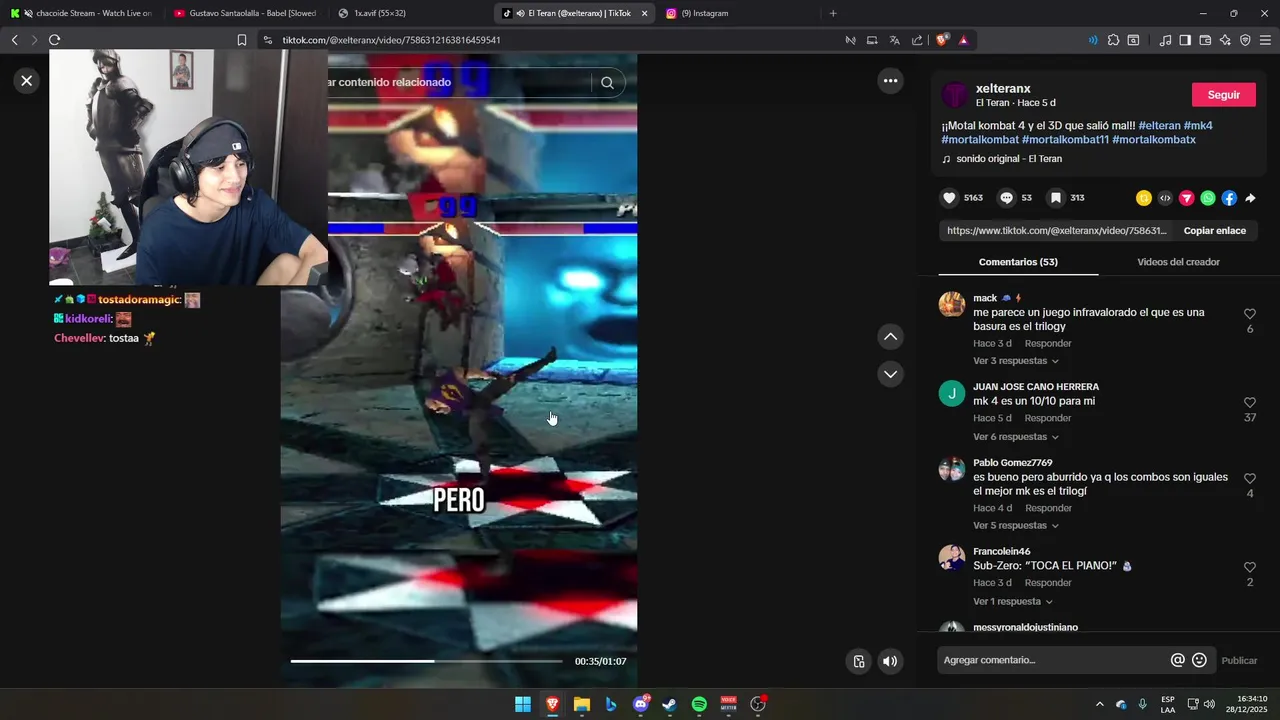Open the Brave Wallet icon
The image size is (1280, 720).
(x=1205, y=40)
